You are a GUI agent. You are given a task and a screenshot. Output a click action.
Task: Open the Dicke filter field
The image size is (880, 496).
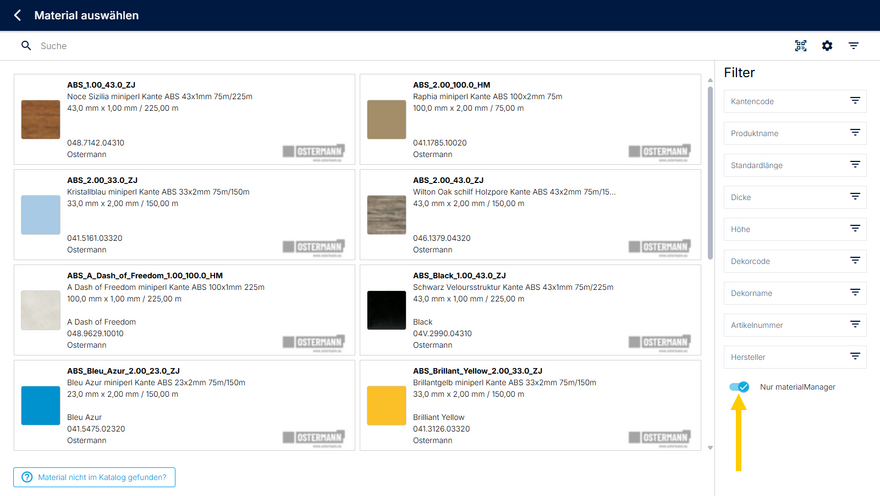pyautogui.click(x=795, y=198)
